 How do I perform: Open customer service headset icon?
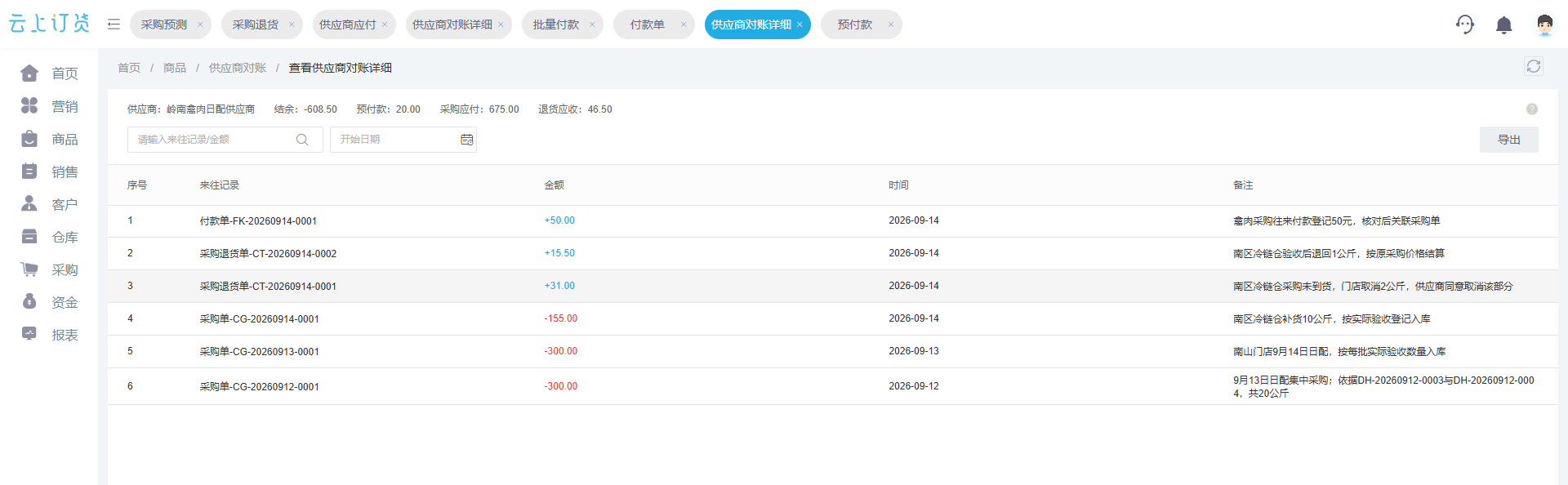click(1465, 24)
